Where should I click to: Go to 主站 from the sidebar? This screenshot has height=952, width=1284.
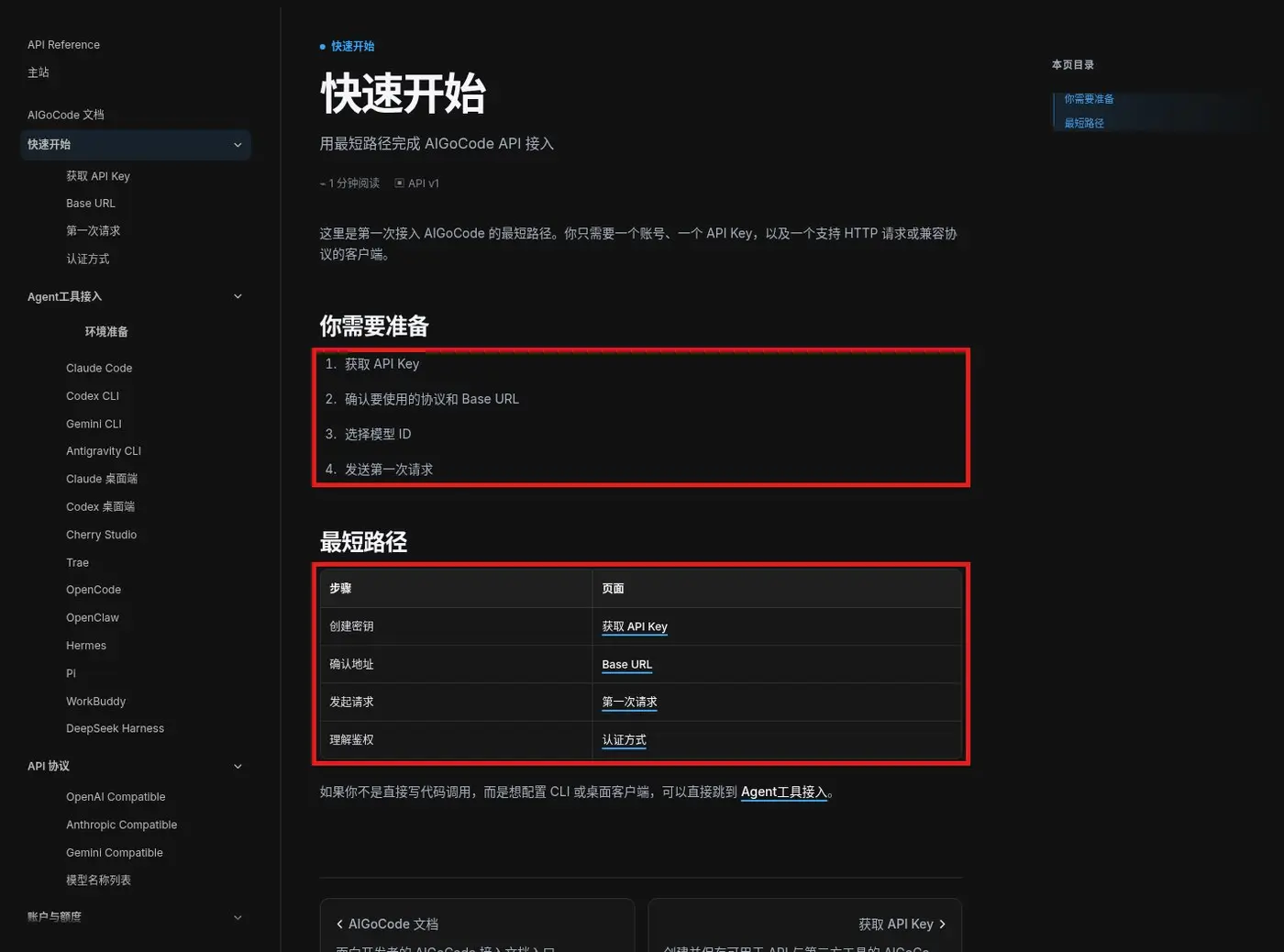[39, 72]
